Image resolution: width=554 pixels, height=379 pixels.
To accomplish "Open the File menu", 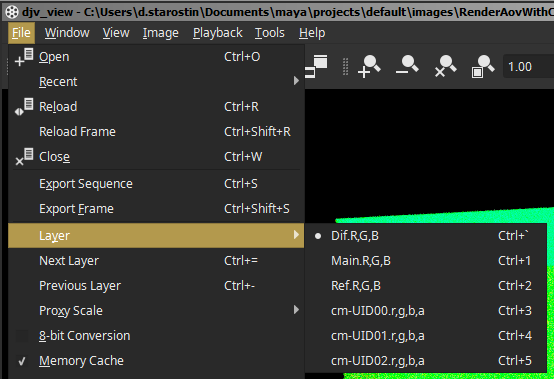I will 21,33.
